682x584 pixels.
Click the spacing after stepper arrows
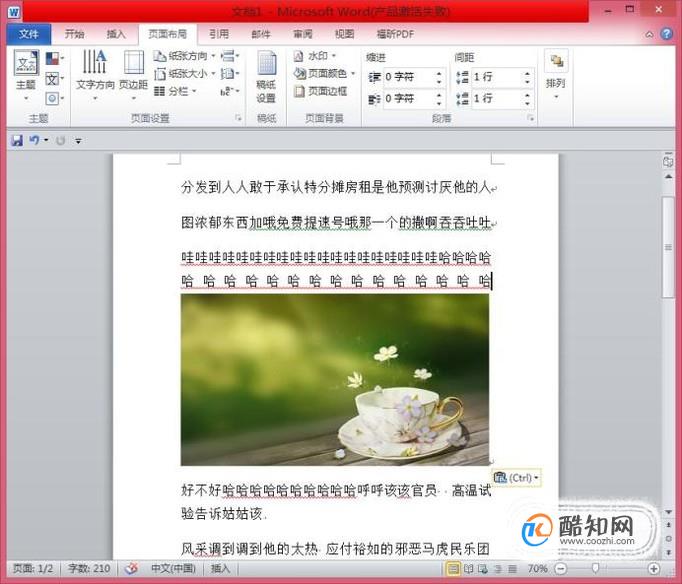click(x=527, y=99)
